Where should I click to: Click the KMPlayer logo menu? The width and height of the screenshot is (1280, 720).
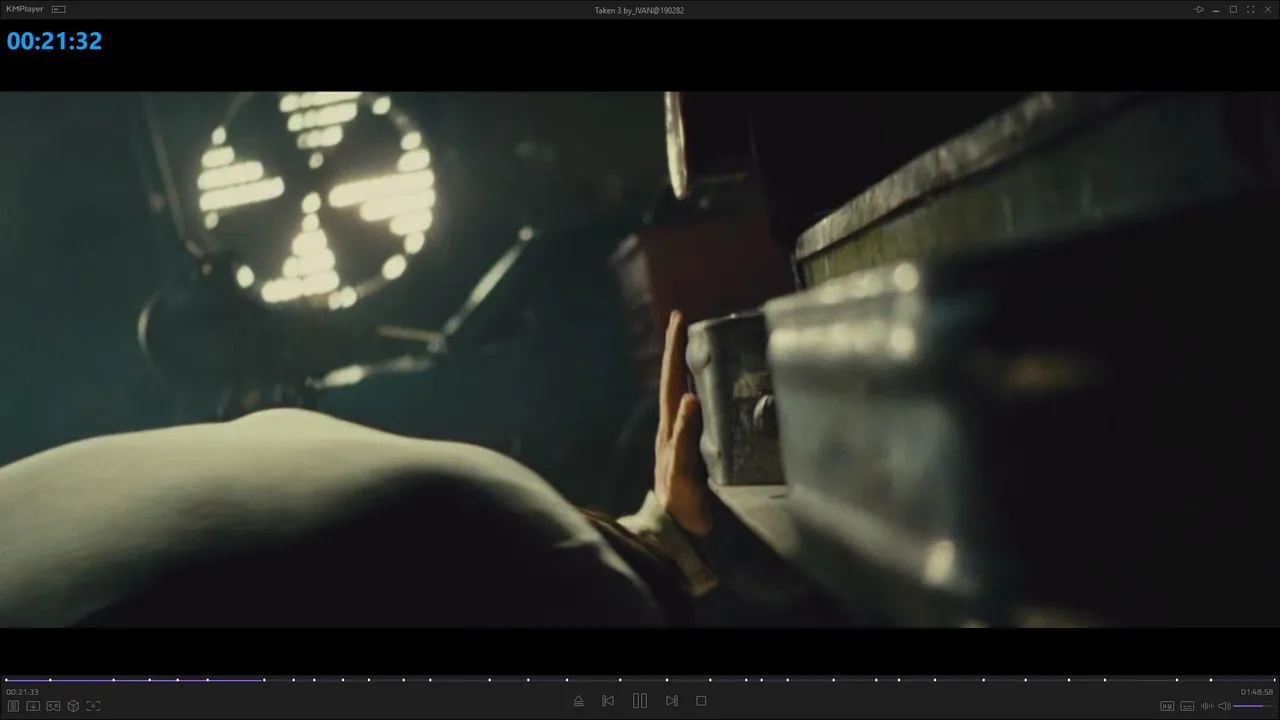tap(26, 9)
